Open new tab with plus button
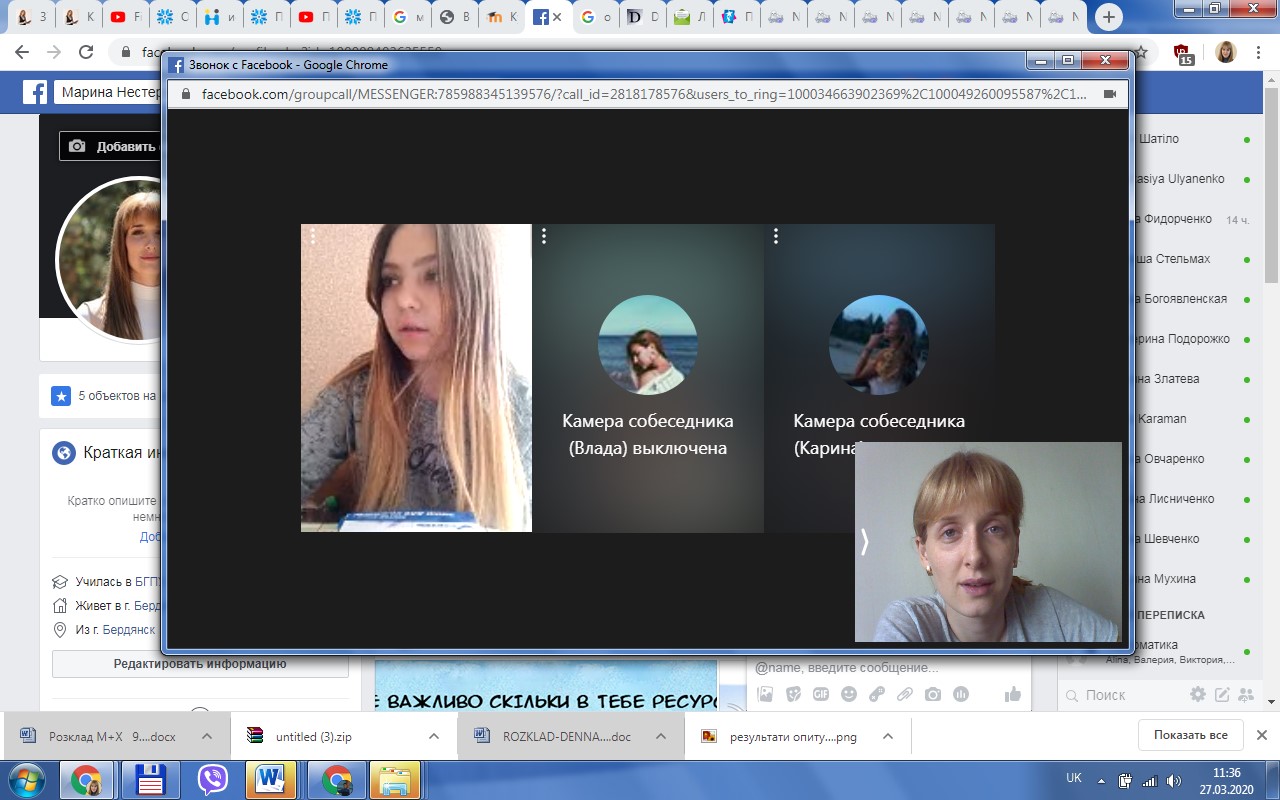The width and height of the screenshot is (1280, 800). click(x=1108, y=17)
